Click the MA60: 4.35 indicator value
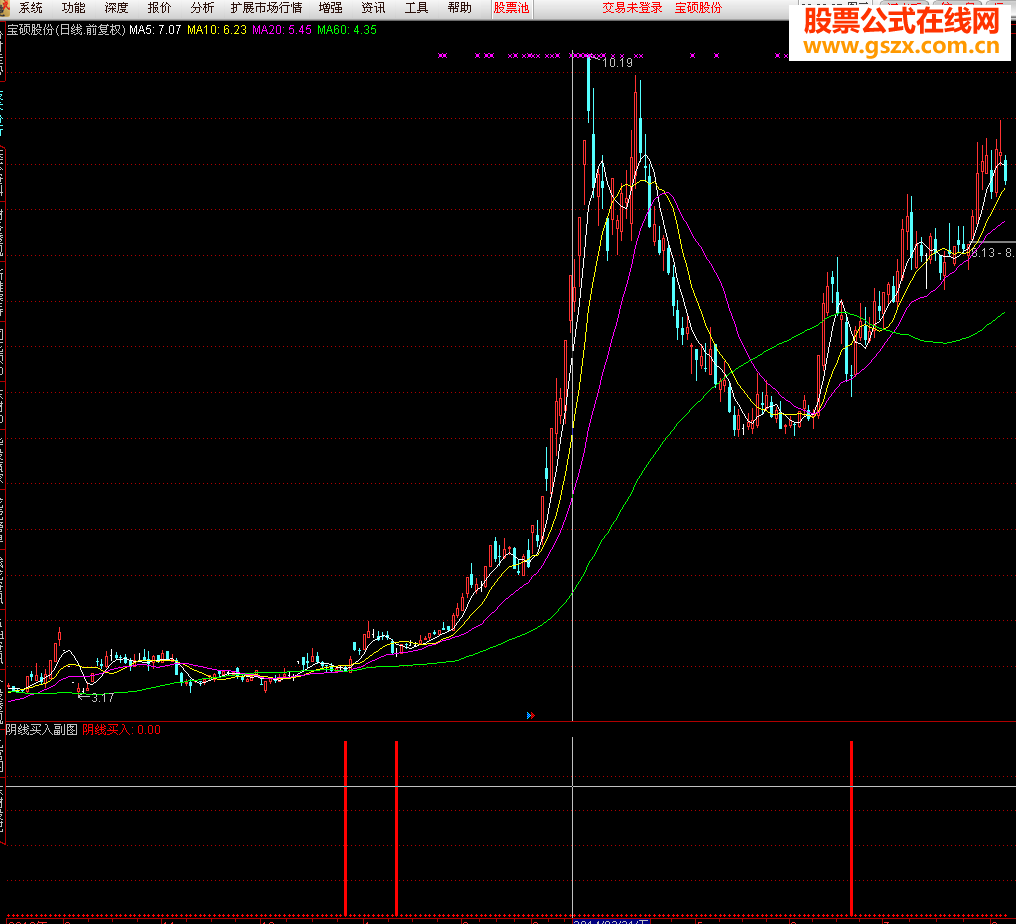Viewport: 1016px width, 924px height. click(347, 30)
